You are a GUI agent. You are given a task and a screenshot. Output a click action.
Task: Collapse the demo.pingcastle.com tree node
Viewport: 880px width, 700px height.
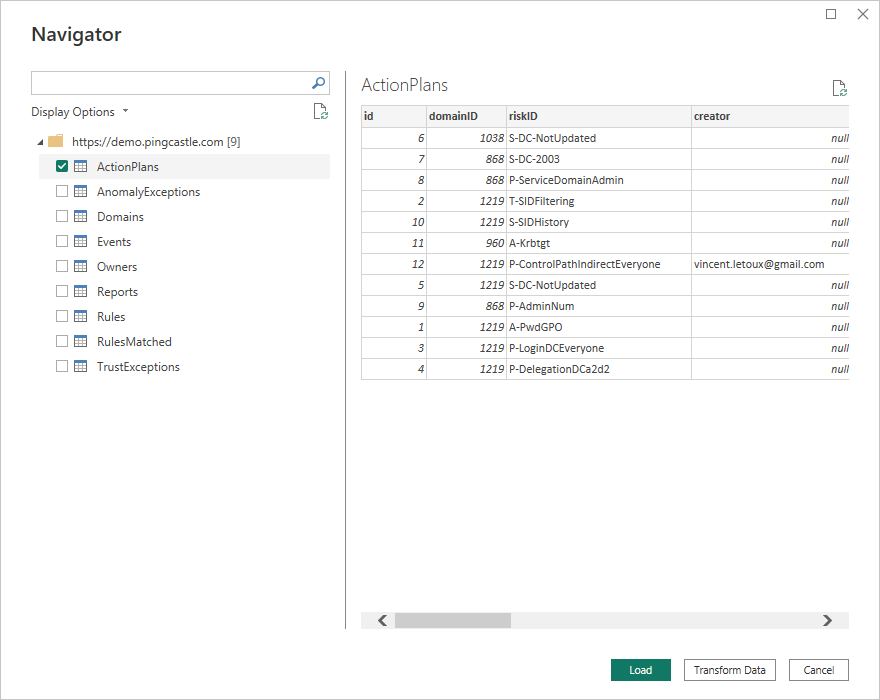pos(39,142)
